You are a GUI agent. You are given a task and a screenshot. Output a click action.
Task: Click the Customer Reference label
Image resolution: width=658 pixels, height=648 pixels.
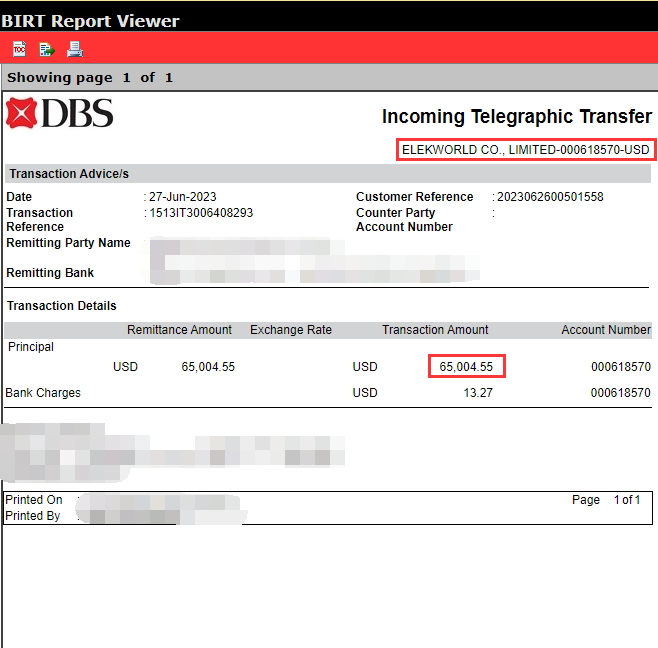tap(415, 197)
